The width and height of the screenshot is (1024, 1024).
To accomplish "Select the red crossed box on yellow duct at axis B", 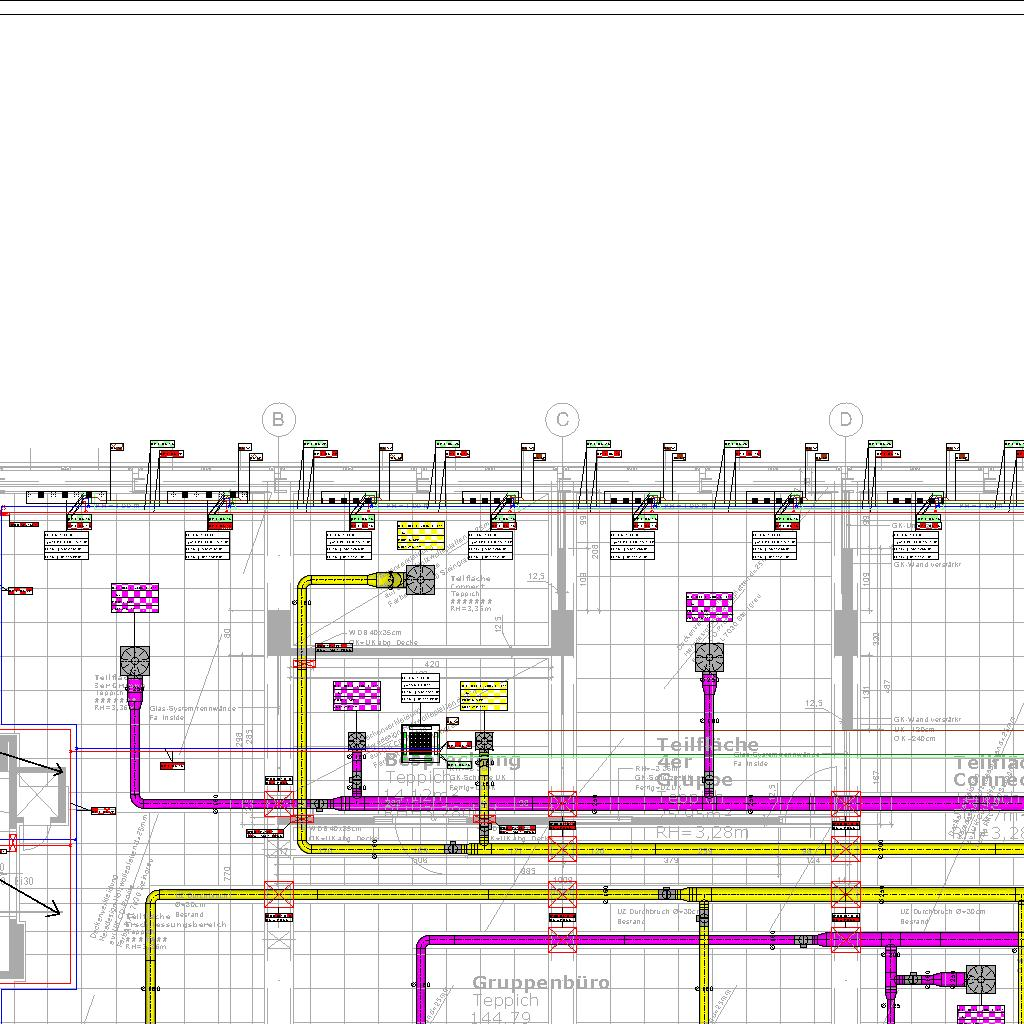I will 278,893.
